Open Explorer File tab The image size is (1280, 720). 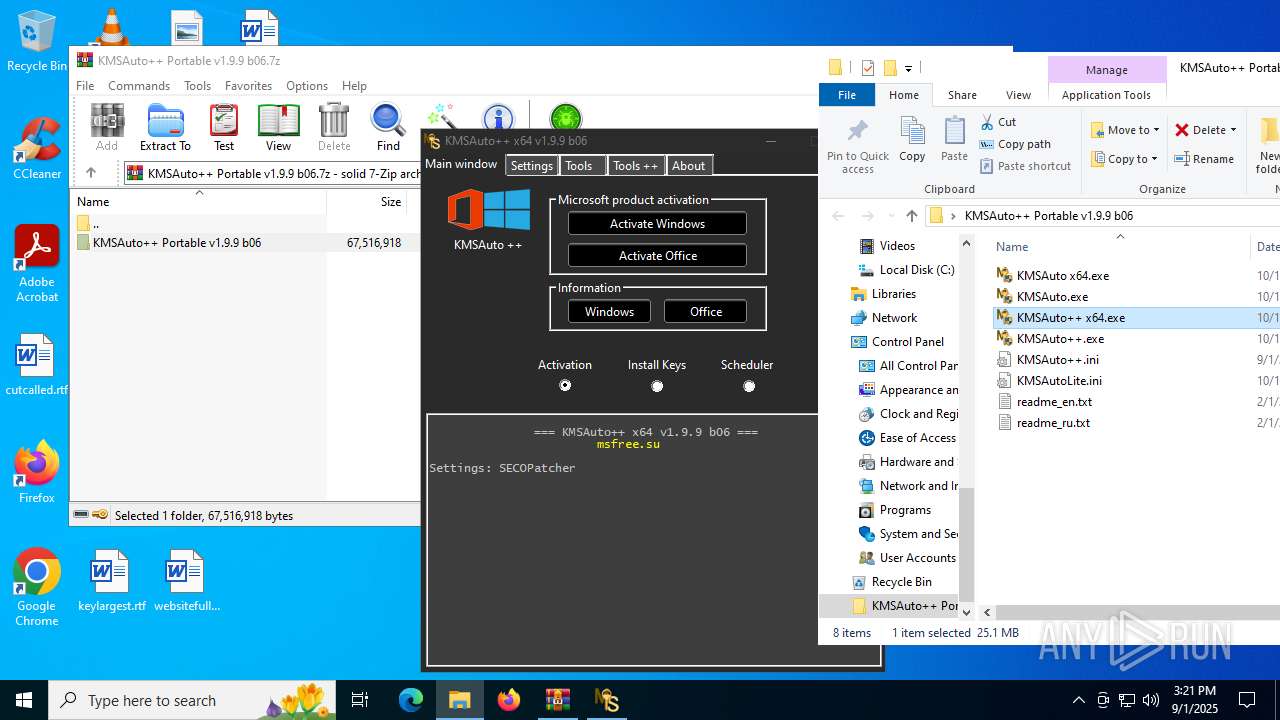846,95
